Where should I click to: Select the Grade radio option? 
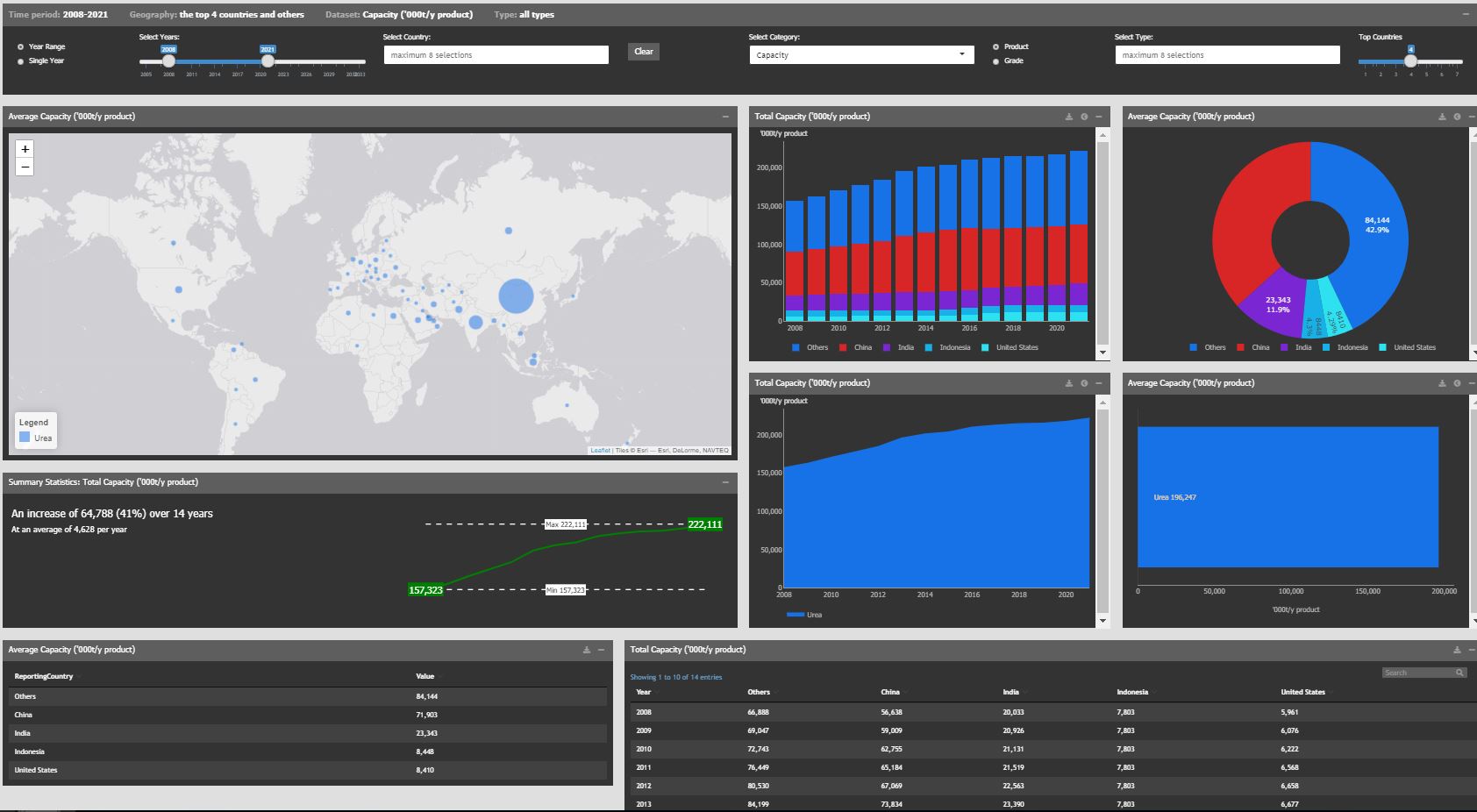(x=995, y=61)
